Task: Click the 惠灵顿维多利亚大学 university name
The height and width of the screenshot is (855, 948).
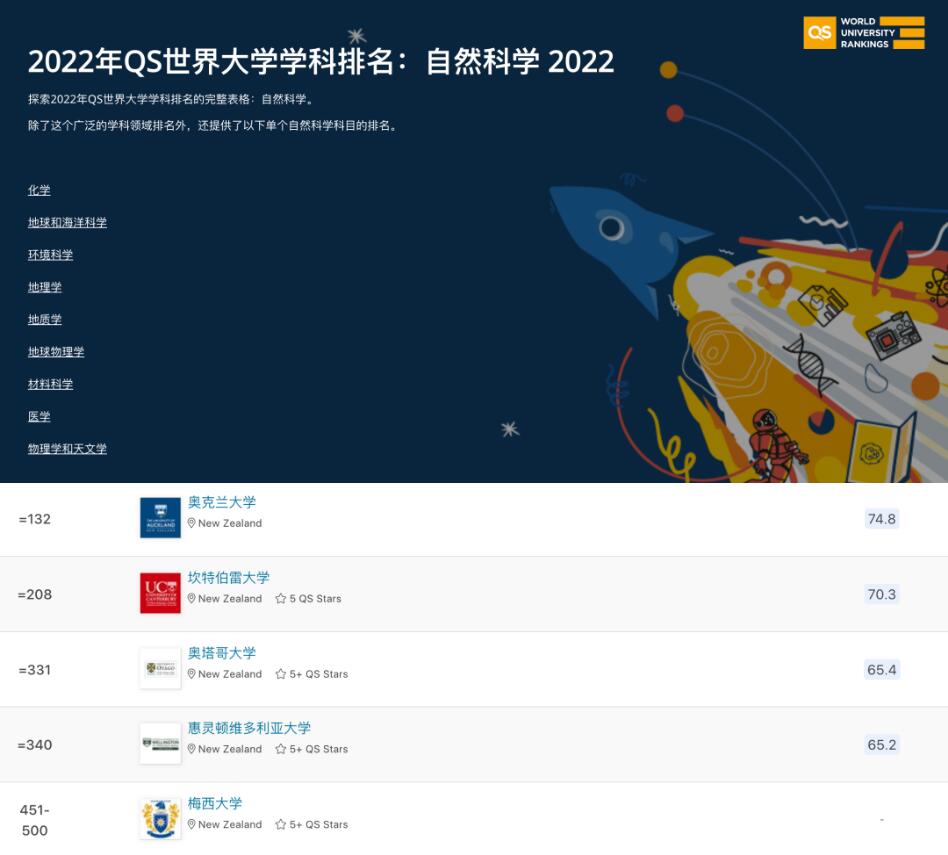Action: 249,728
